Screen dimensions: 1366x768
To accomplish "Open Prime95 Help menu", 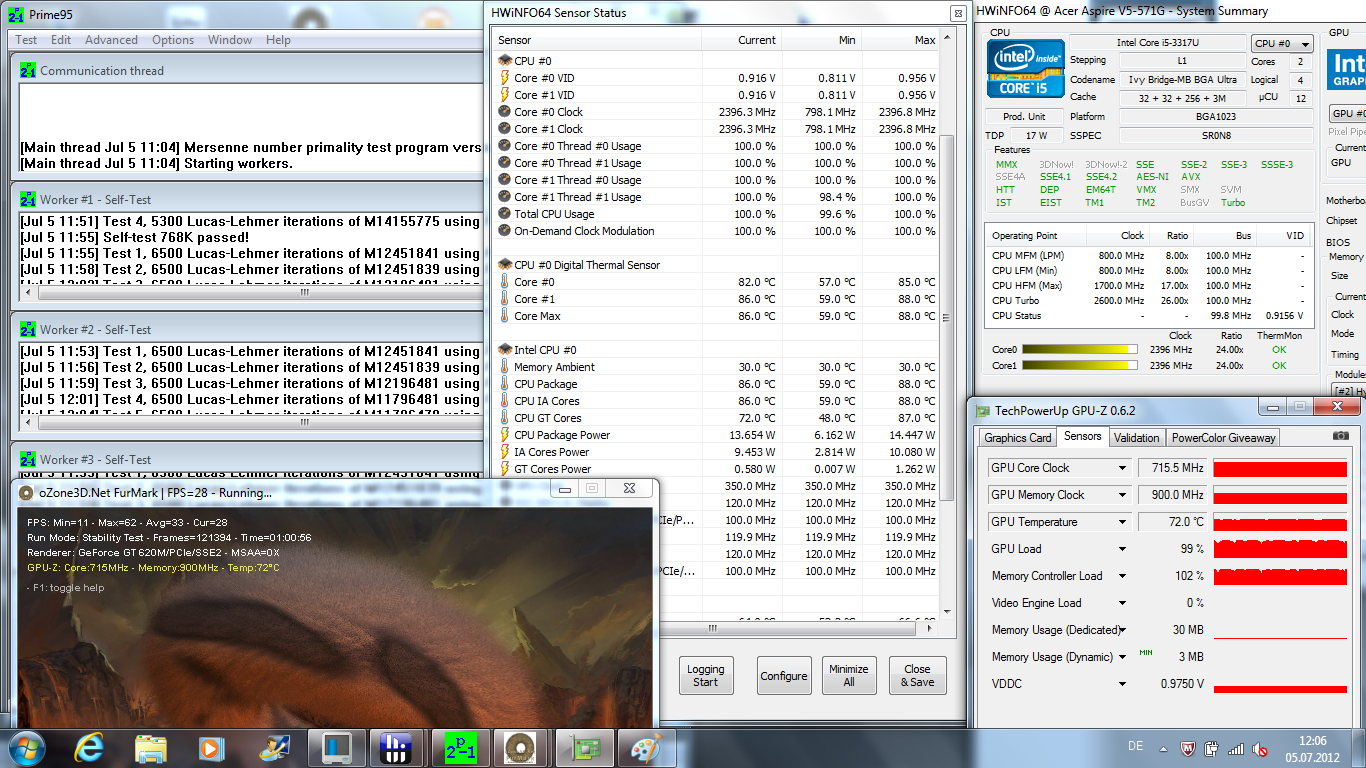I will 278,40.
